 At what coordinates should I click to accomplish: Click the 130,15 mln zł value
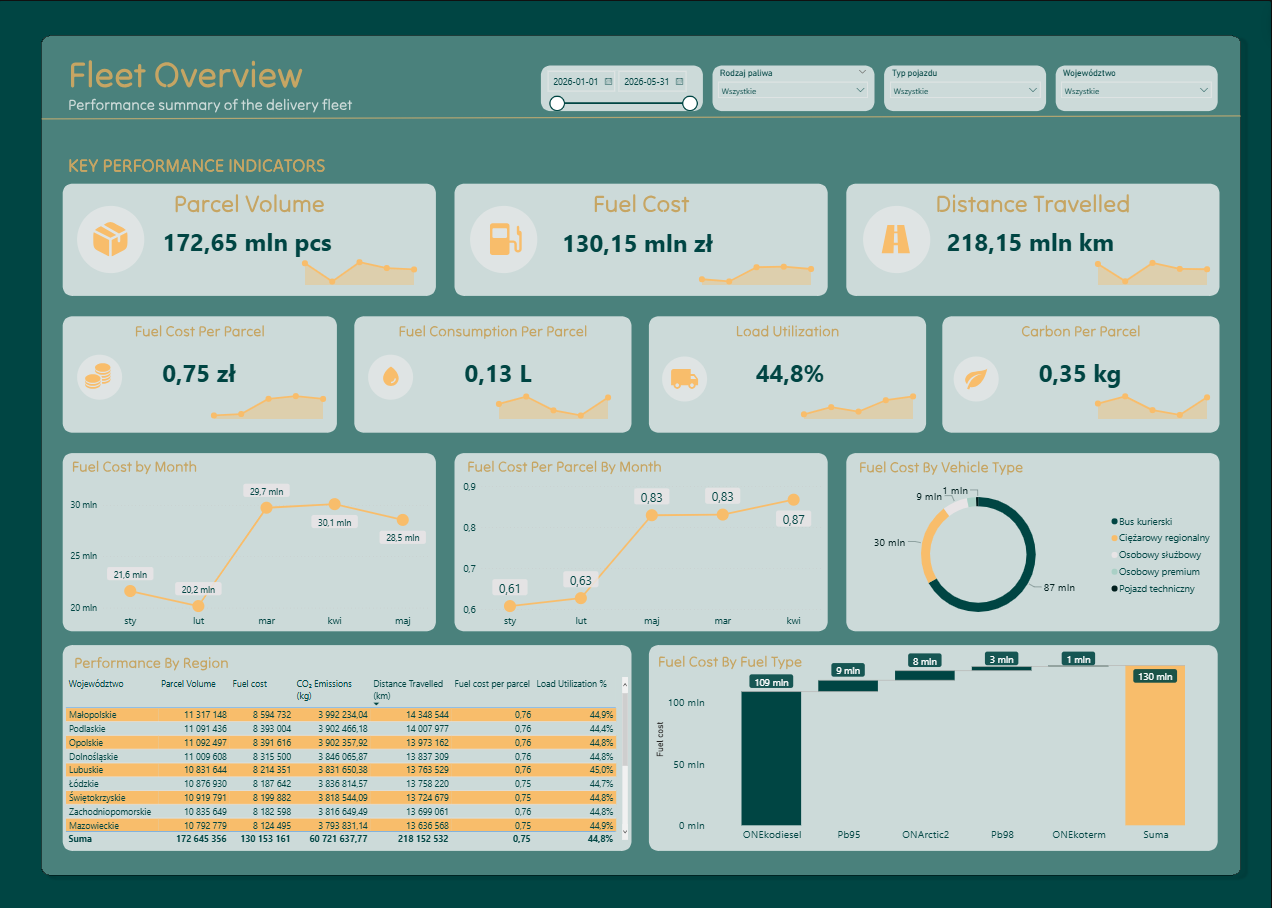tap(637, 243)
